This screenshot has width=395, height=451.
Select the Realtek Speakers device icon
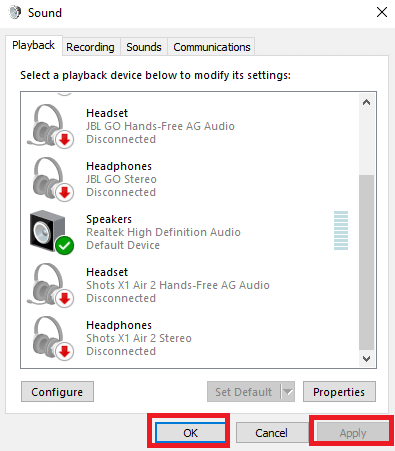click(x=51, y=232)
